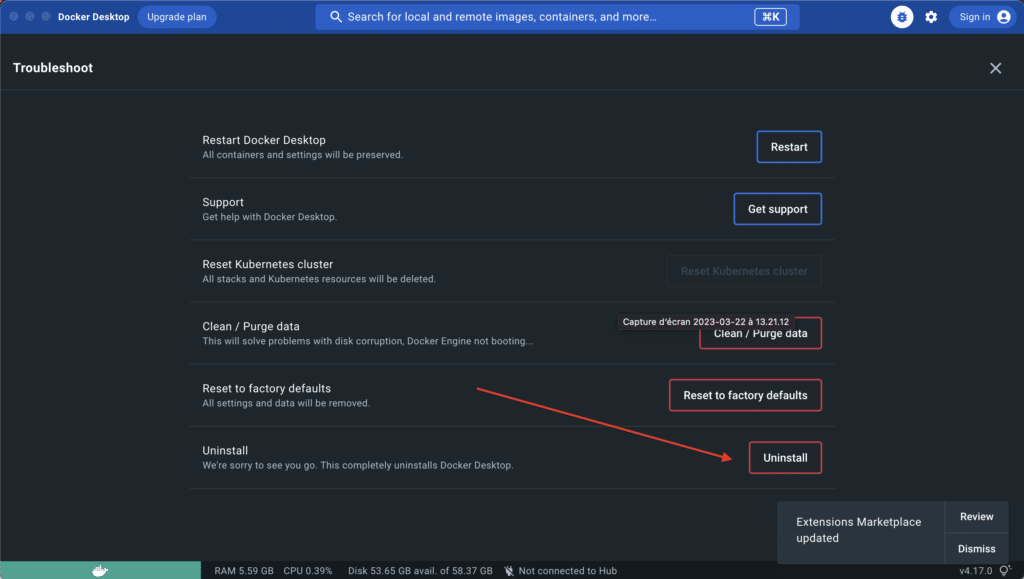Click the Restart button
Screen dimensions: 1024x579
pyautogui.click(x=789, y=147)
